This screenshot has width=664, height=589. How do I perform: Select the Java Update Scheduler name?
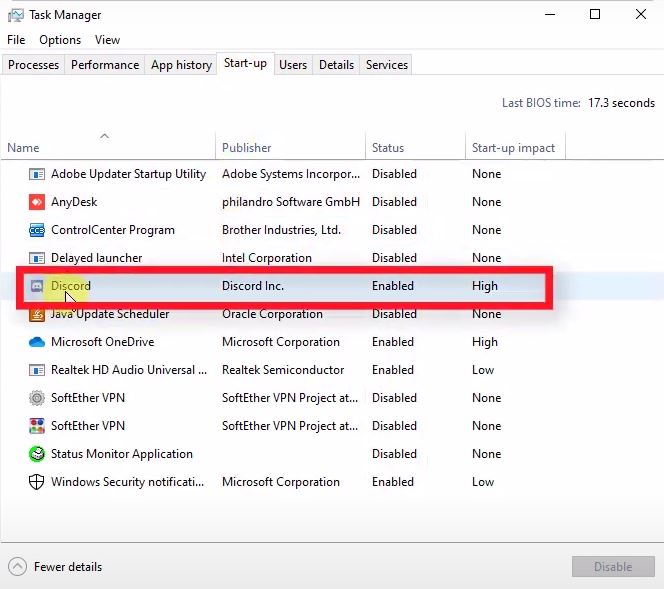coord(110,314)
